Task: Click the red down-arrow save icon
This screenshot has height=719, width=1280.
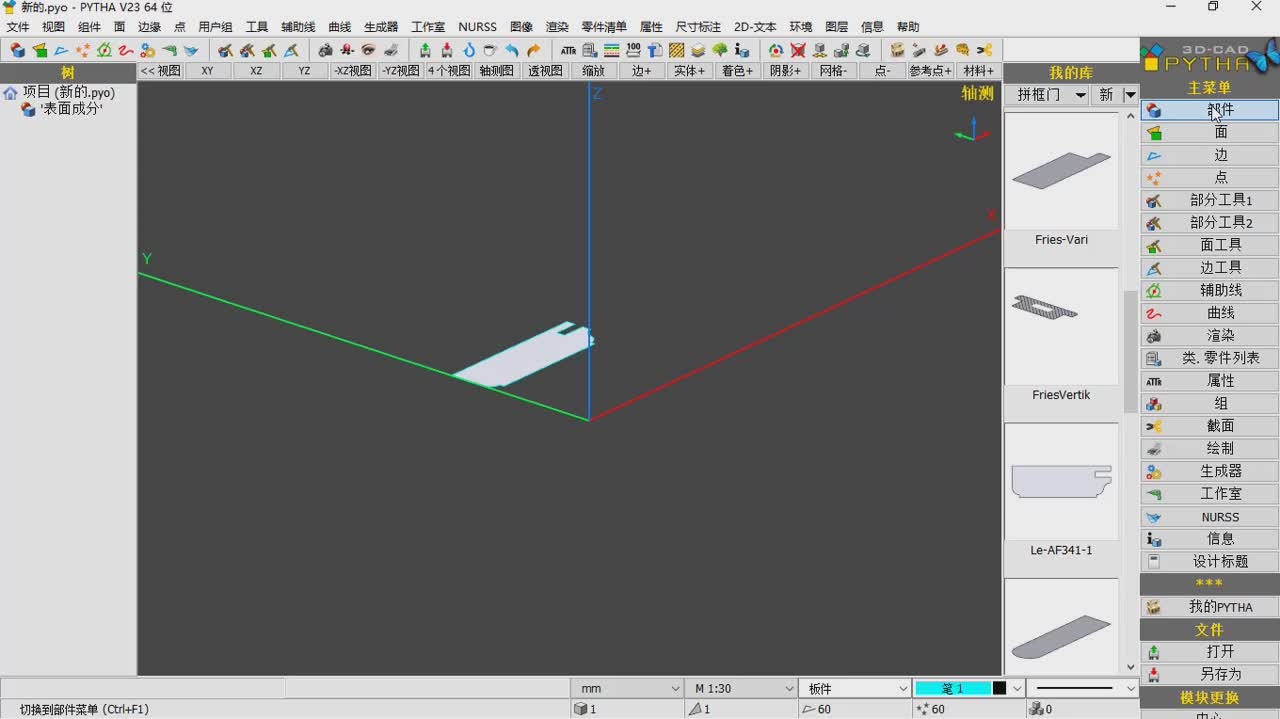Action: point(447,50)
